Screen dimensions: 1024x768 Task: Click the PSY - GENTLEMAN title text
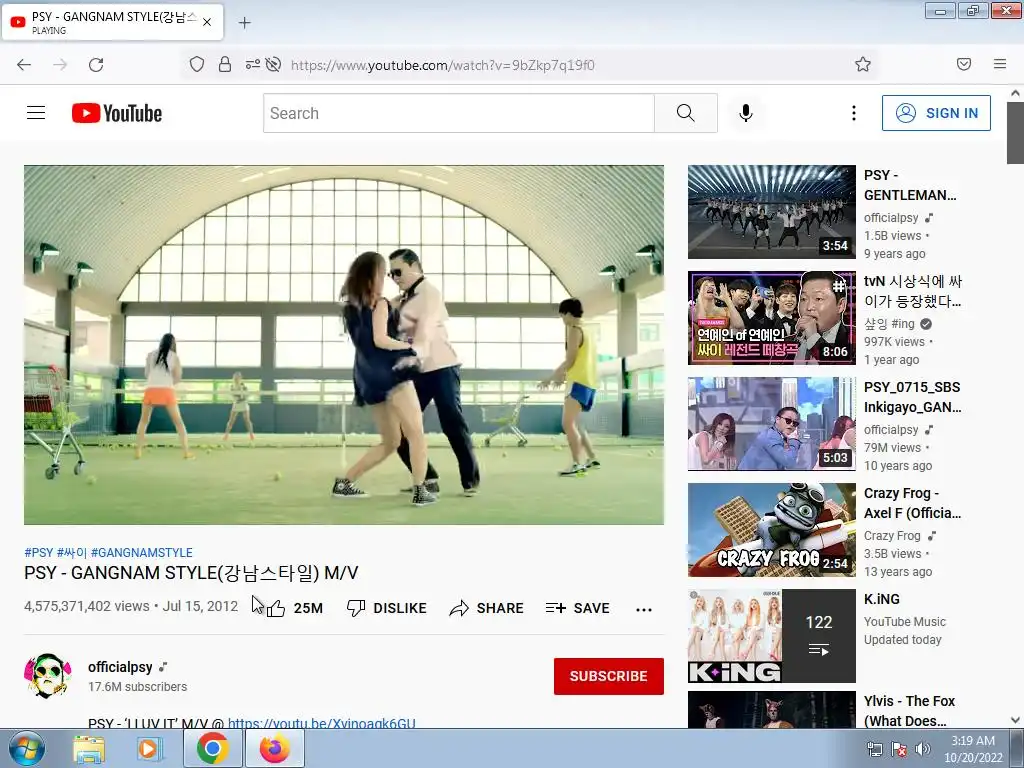[910, 185]
